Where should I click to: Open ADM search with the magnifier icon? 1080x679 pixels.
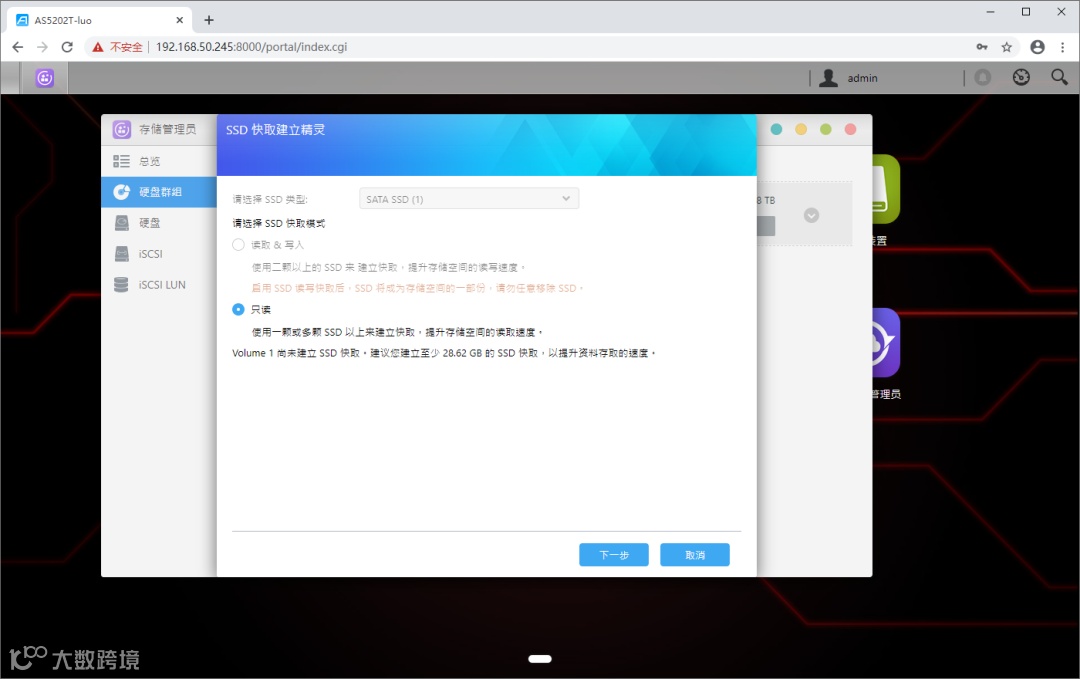click(1059, 77)
